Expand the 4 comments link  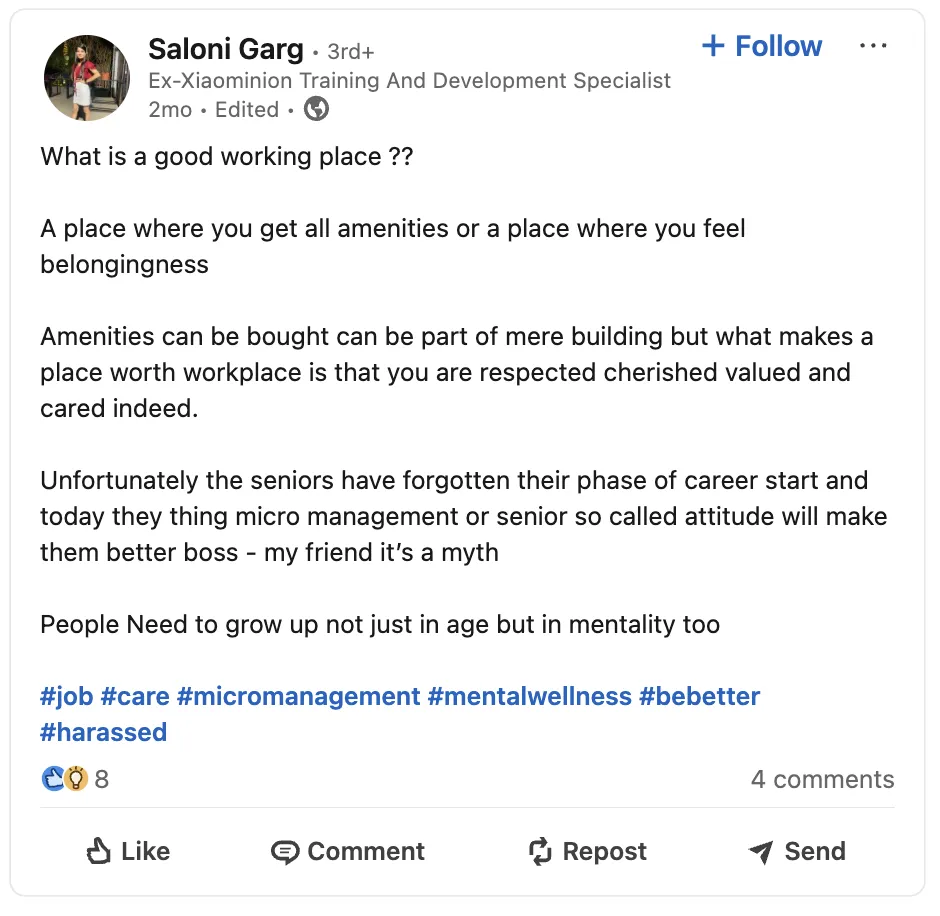[x=822, y=779]
